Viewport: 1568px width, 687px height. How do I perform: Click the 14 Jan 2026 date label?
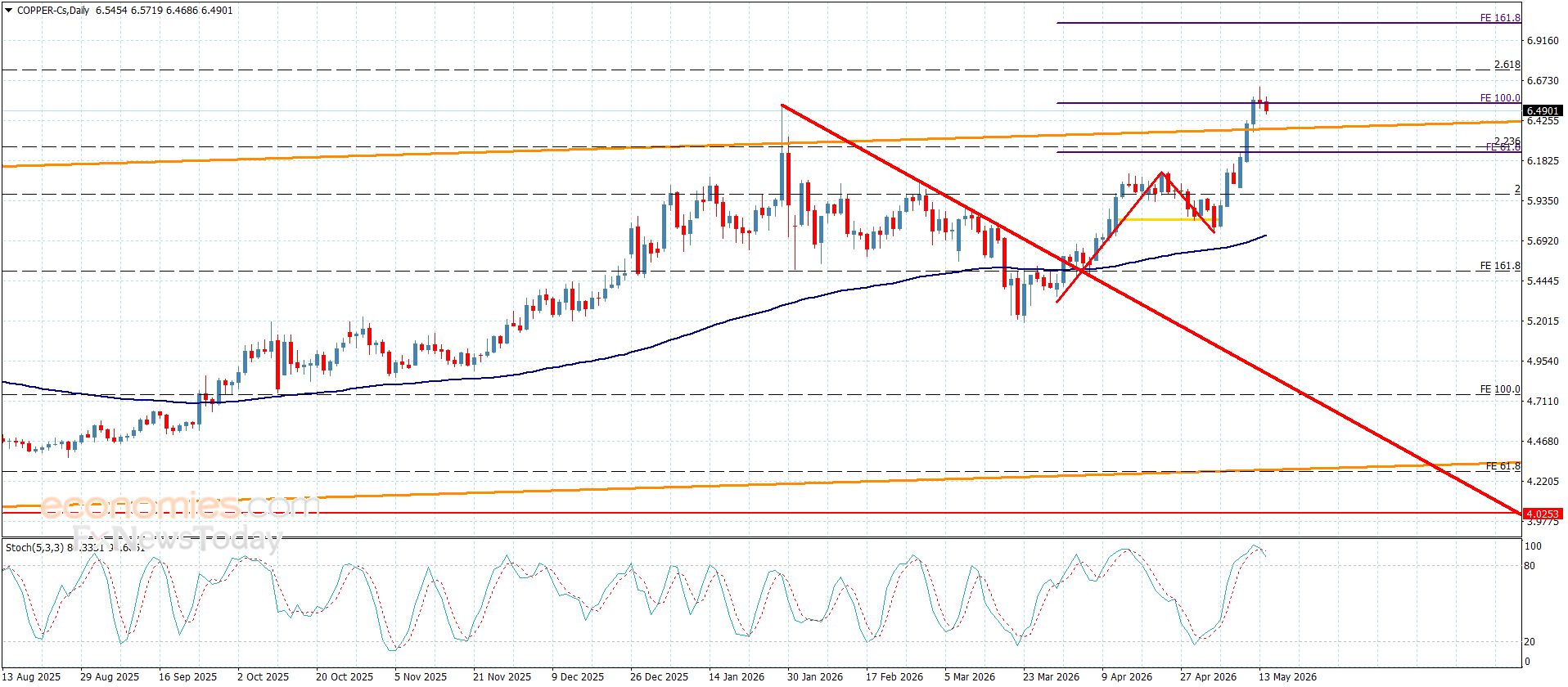(737, 677)
